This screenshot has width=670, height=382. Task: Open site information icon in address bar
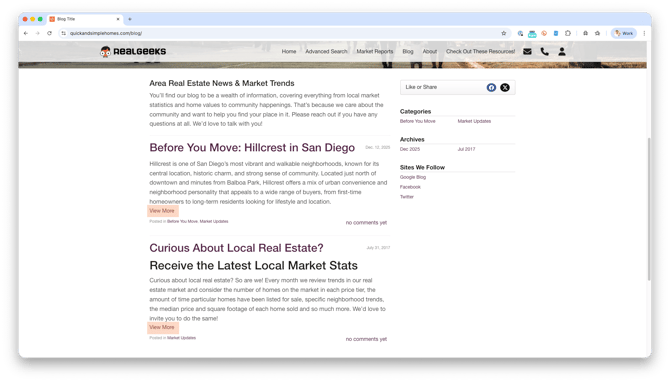pos(63,33)
